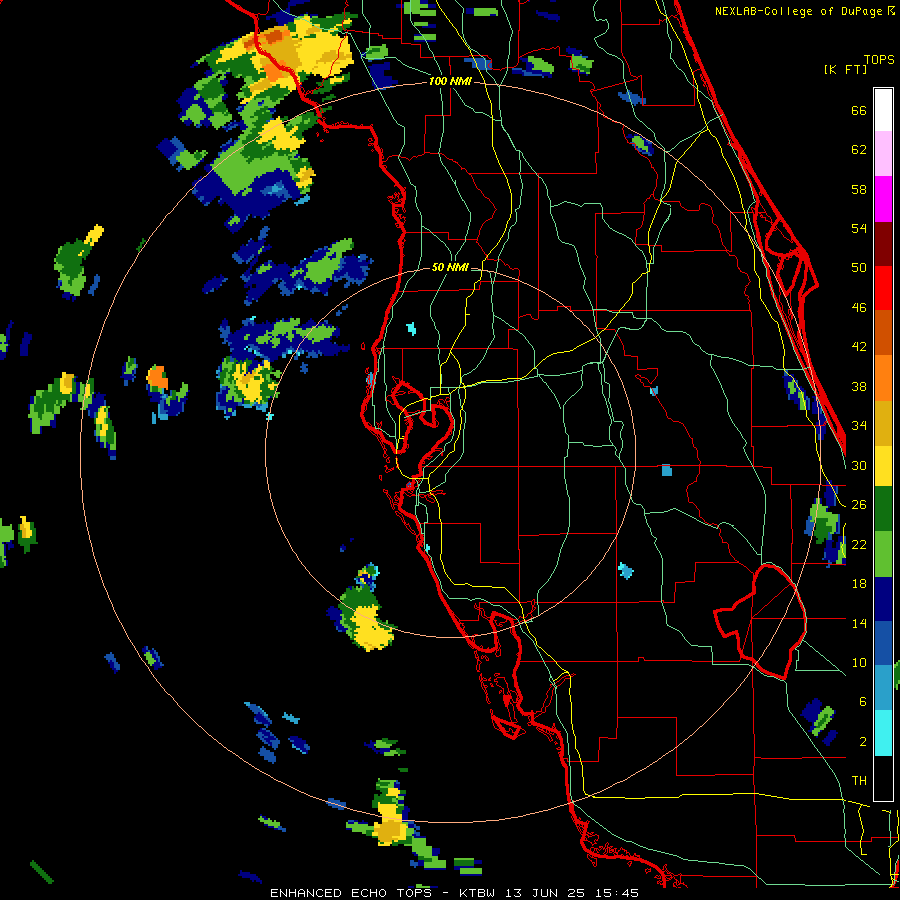The image size is (900, 900).
Task: Click the orange legend swatch near 38
Action: tap(883, 377)
